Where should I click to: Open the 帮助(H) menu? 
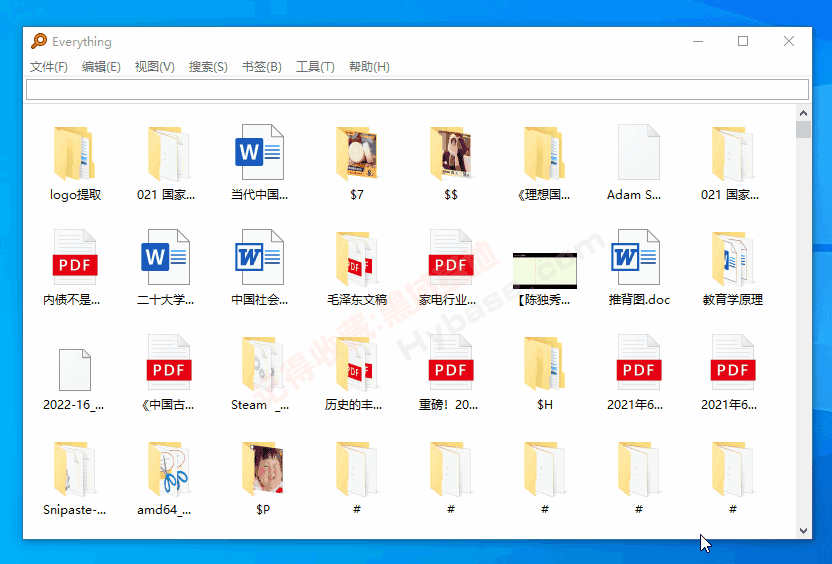[369, 67]
